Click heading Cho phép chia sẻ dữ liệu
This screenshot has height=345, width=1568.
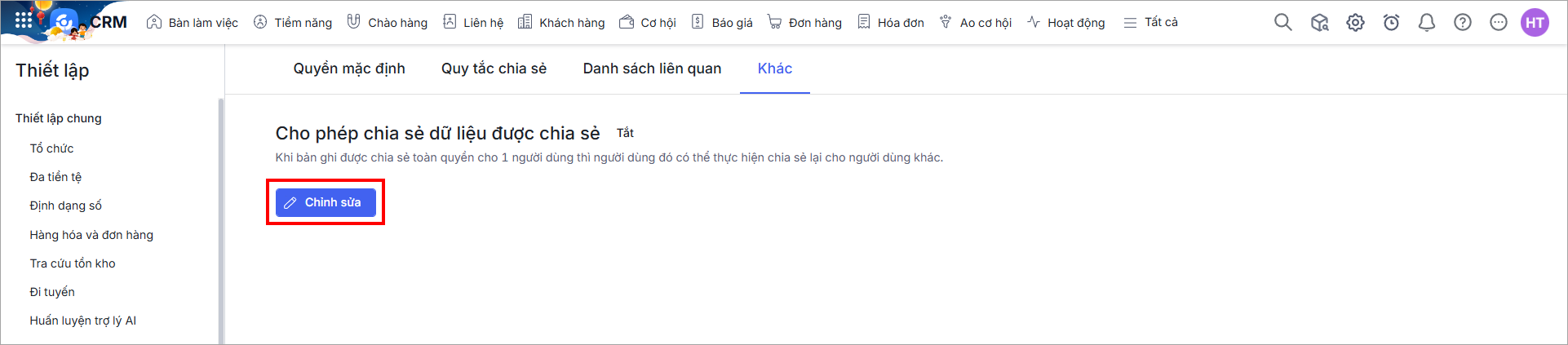[x=437, y=133]
